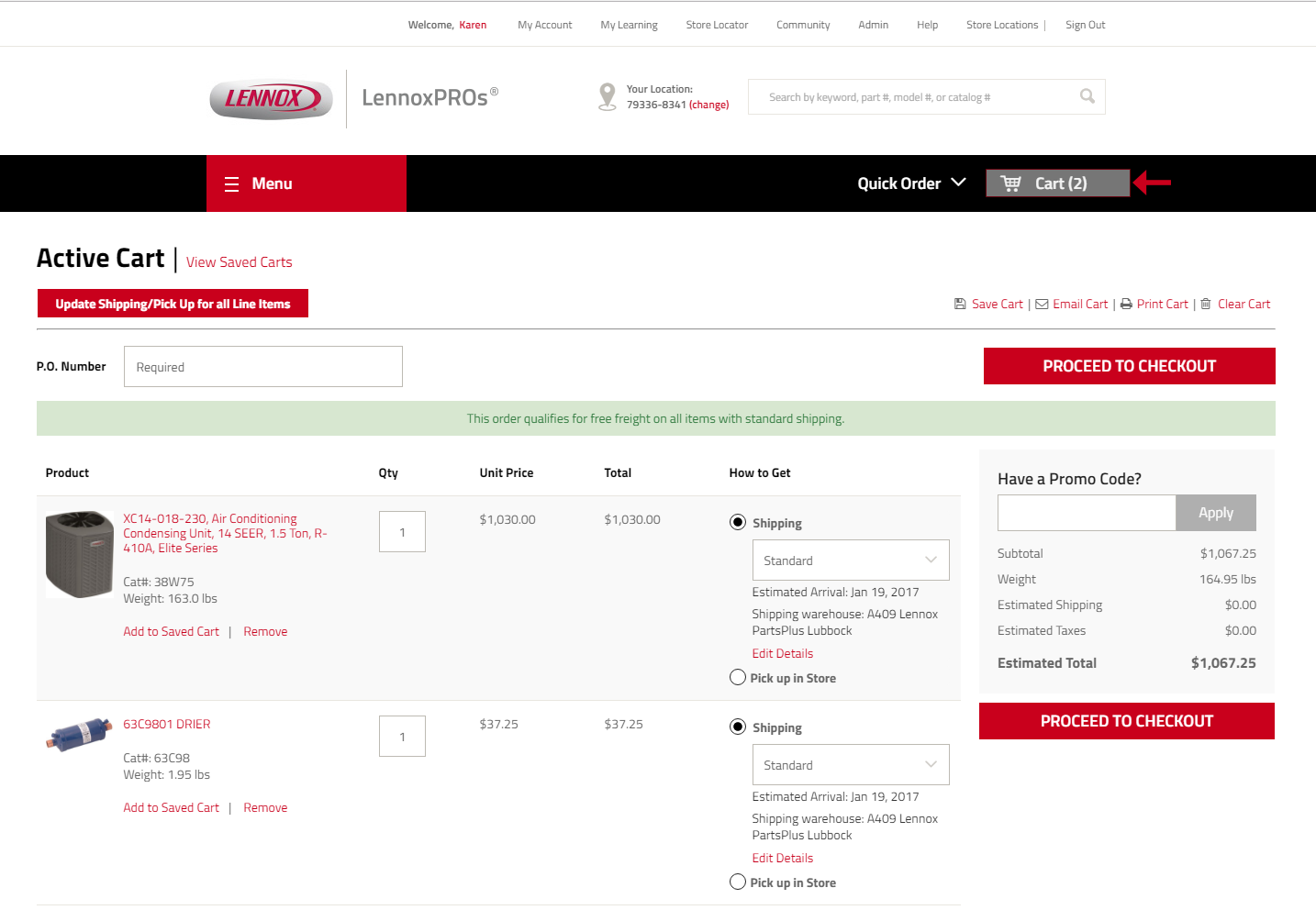Image resolution: width=1316 pixels, height=910 pixels.
Task: Click the Save Cart disk icon
Action: click(x=960, y=304)
